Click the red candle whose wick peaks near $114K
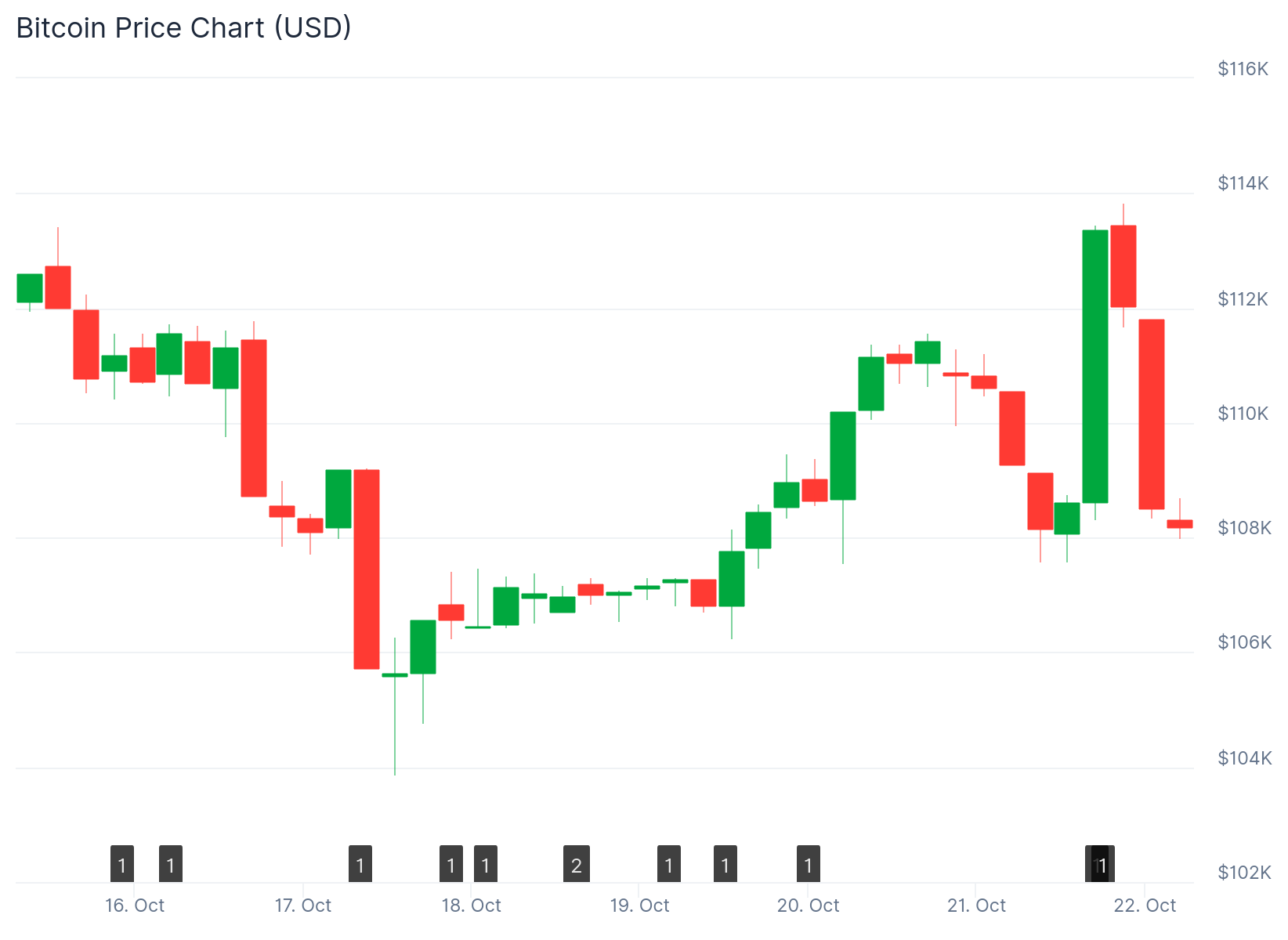 [x=1123, y=266]
